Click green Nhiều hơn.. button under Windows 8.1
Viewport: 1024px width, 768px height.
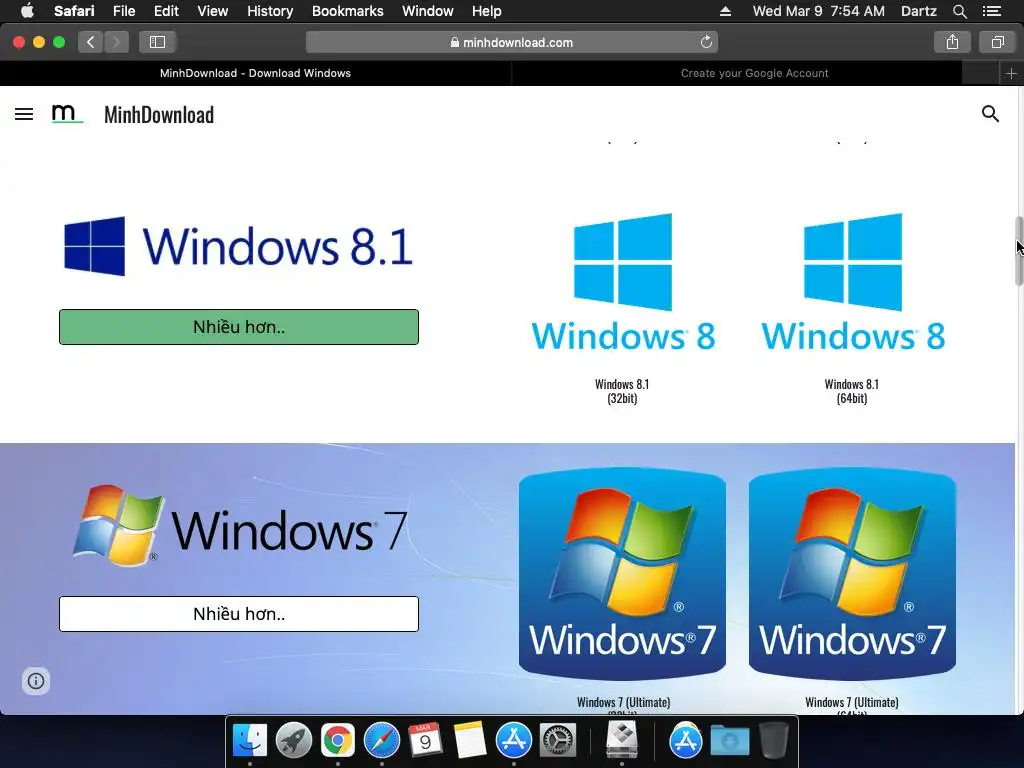[x=239, y=327]
